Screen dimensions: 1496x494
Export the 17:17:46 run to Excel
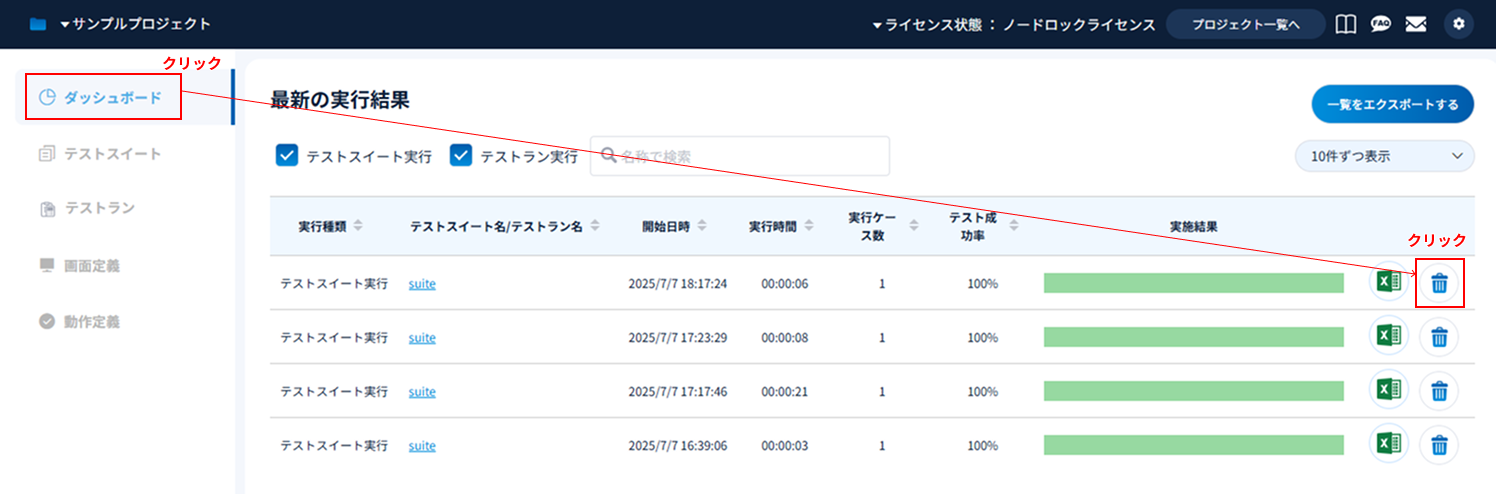[x=1388, y=391]
